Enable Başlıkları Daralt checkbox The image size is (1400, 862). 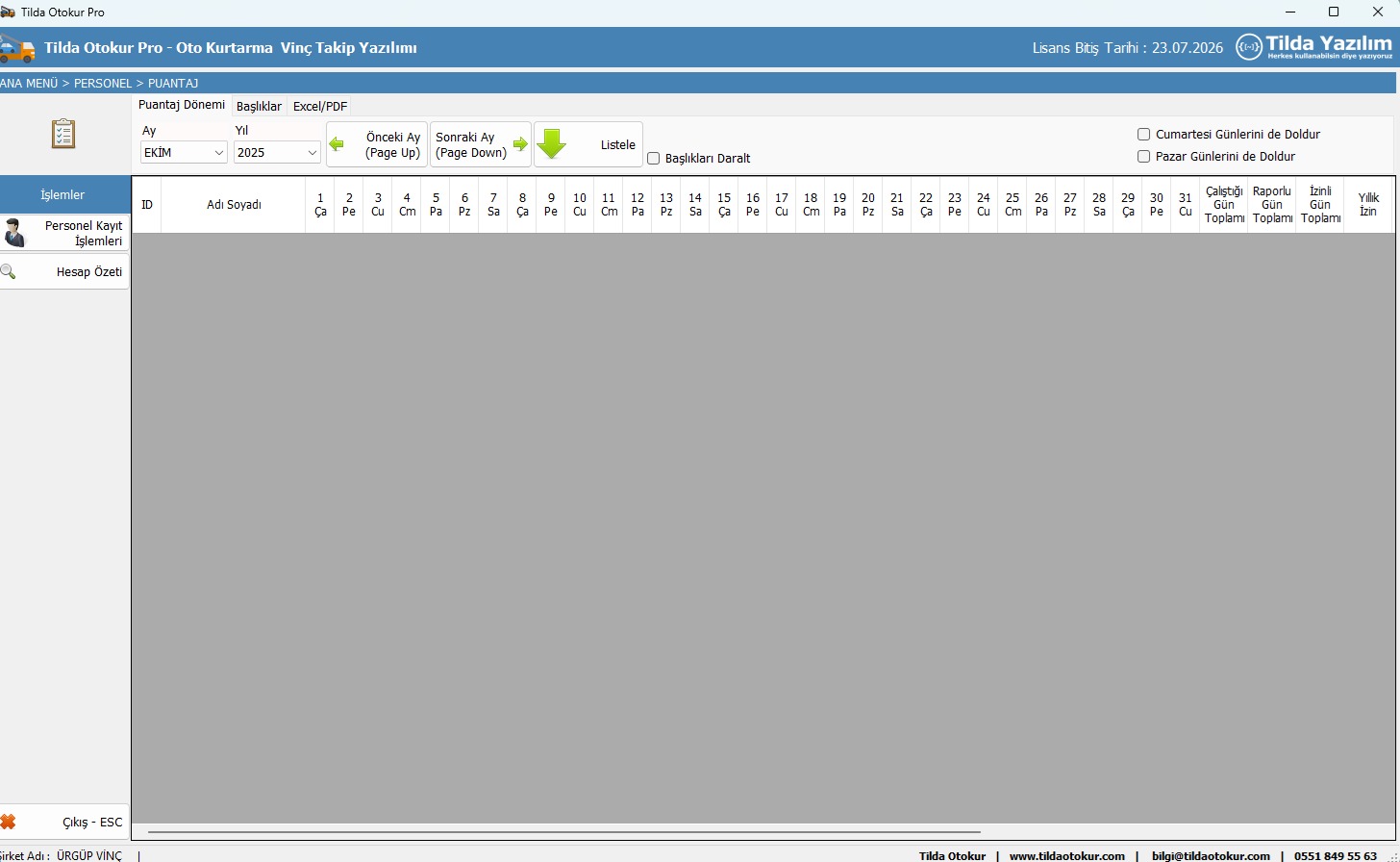(x=654, y=159)
